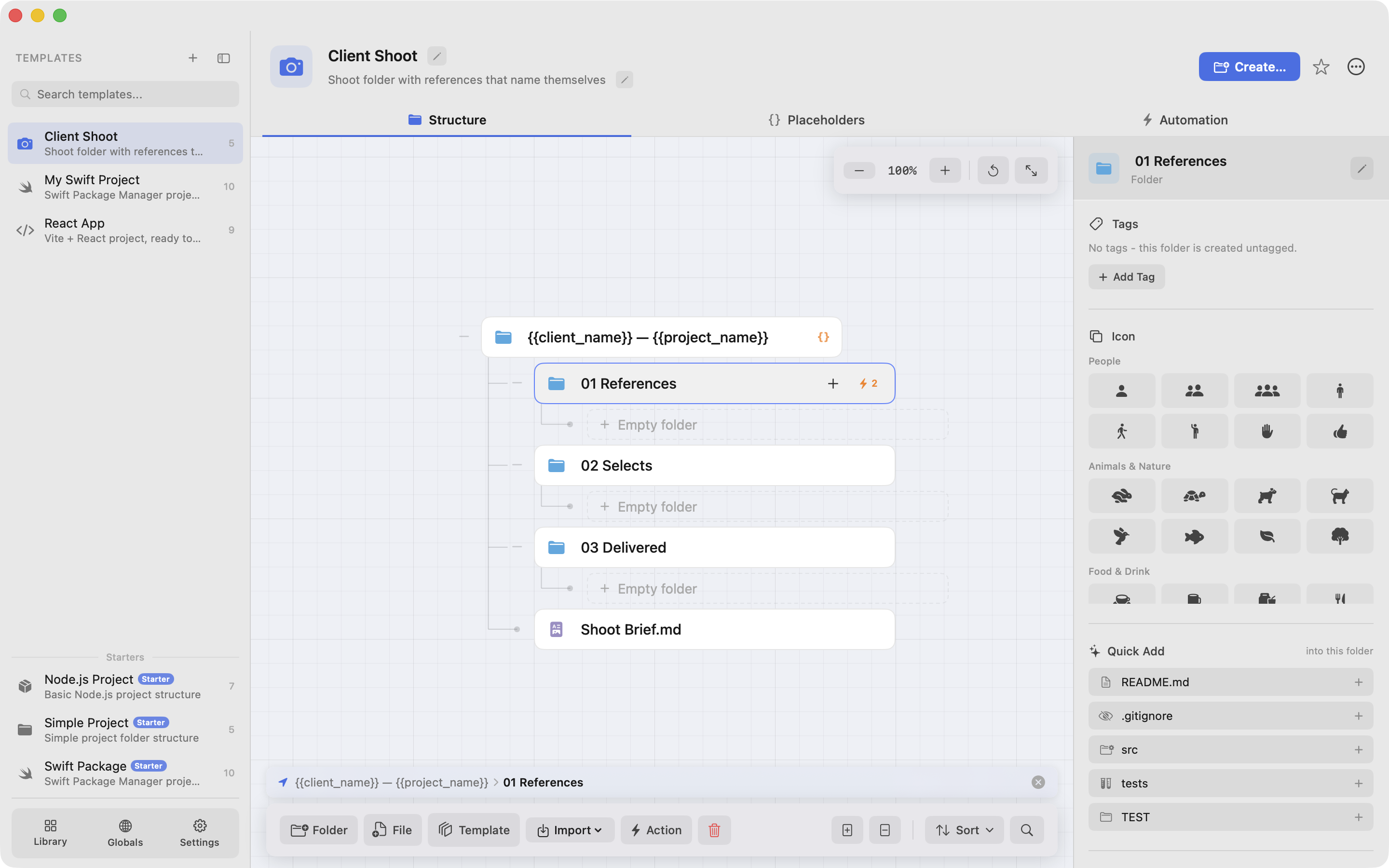This screenshot has width=1389, height=868.
Task: Click Add Tag button
Action: point(1126,277)
